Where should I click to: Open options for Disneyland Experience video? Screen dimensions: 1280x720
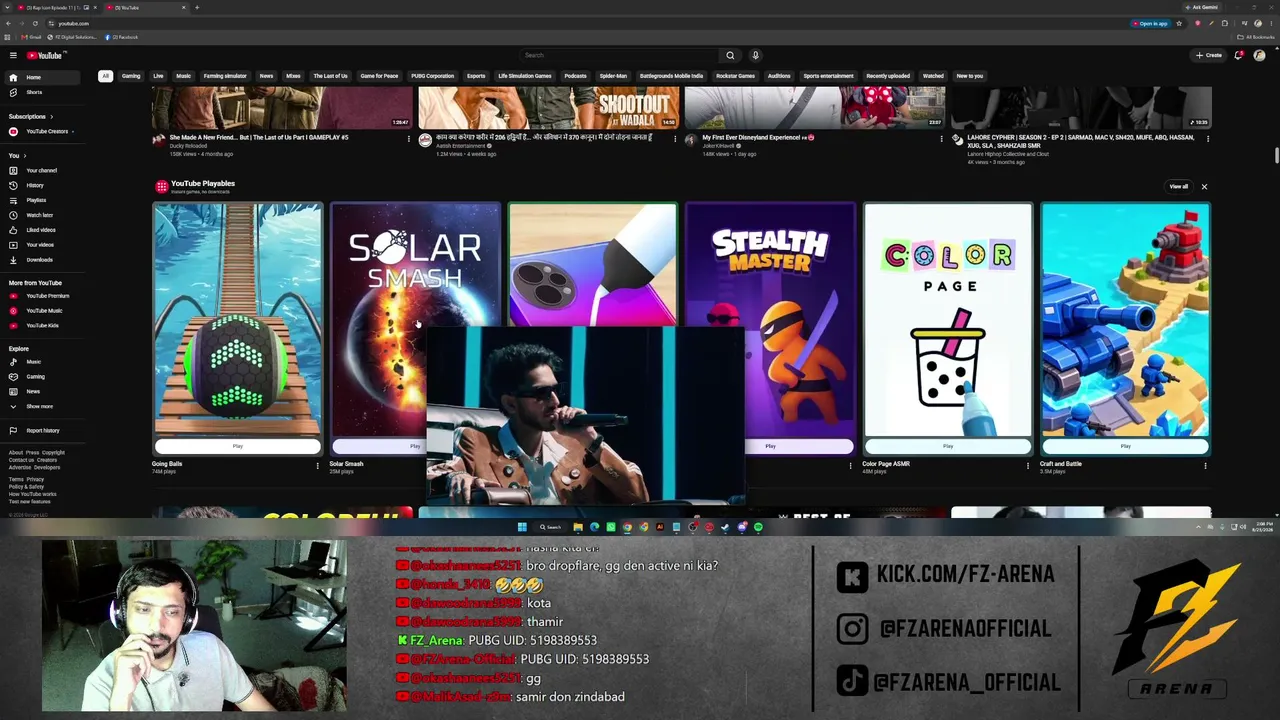(941, 139)
